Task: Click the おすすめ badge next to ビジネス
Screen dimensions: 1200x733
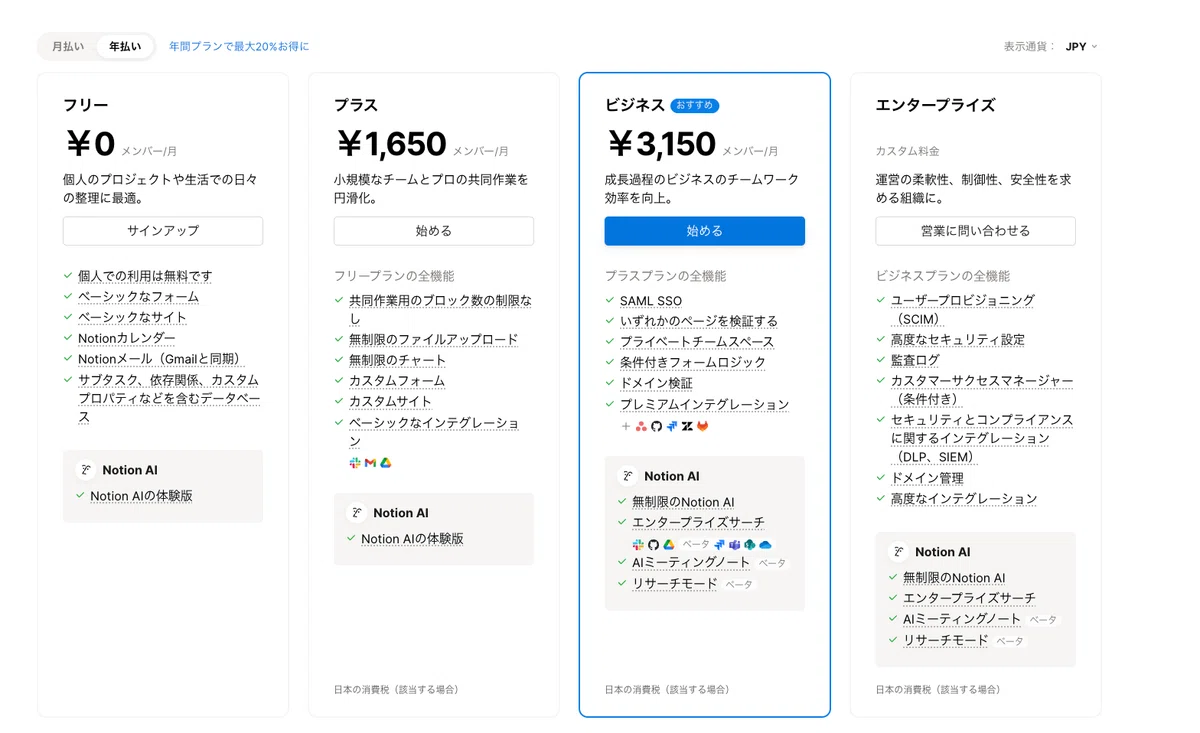Action: pos(695,106)
